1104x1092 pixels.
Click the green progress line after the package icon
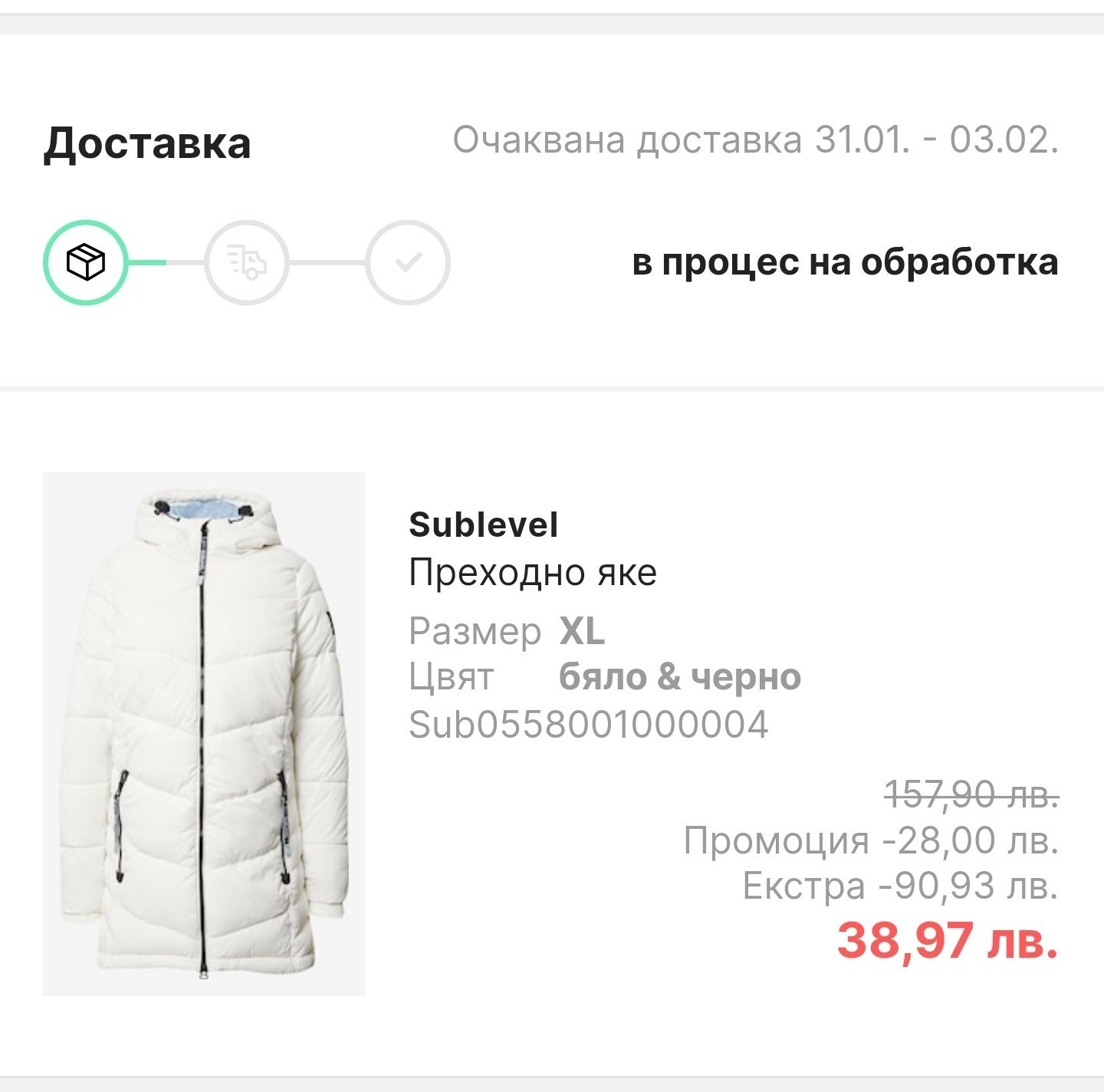click(x=147, y=262)
